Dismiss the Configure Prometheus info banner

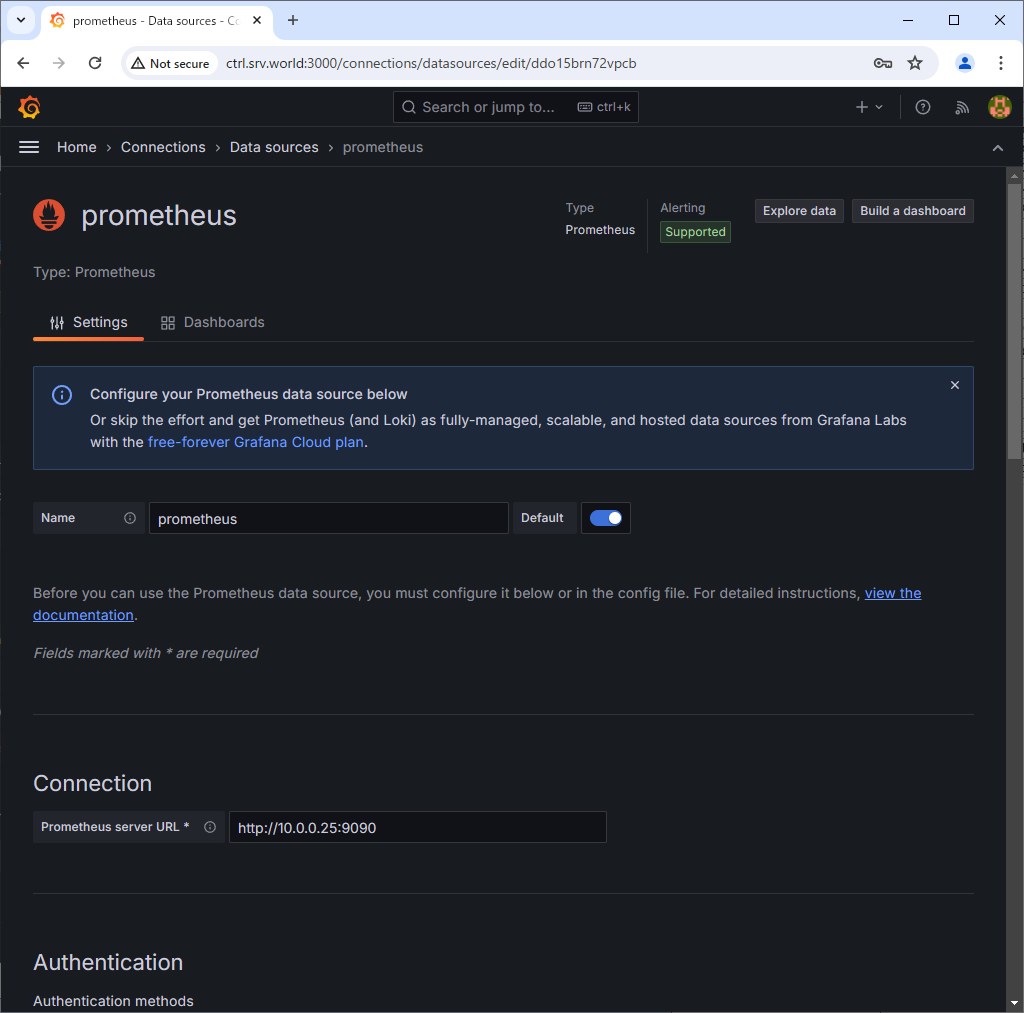[x=954, y=385]
